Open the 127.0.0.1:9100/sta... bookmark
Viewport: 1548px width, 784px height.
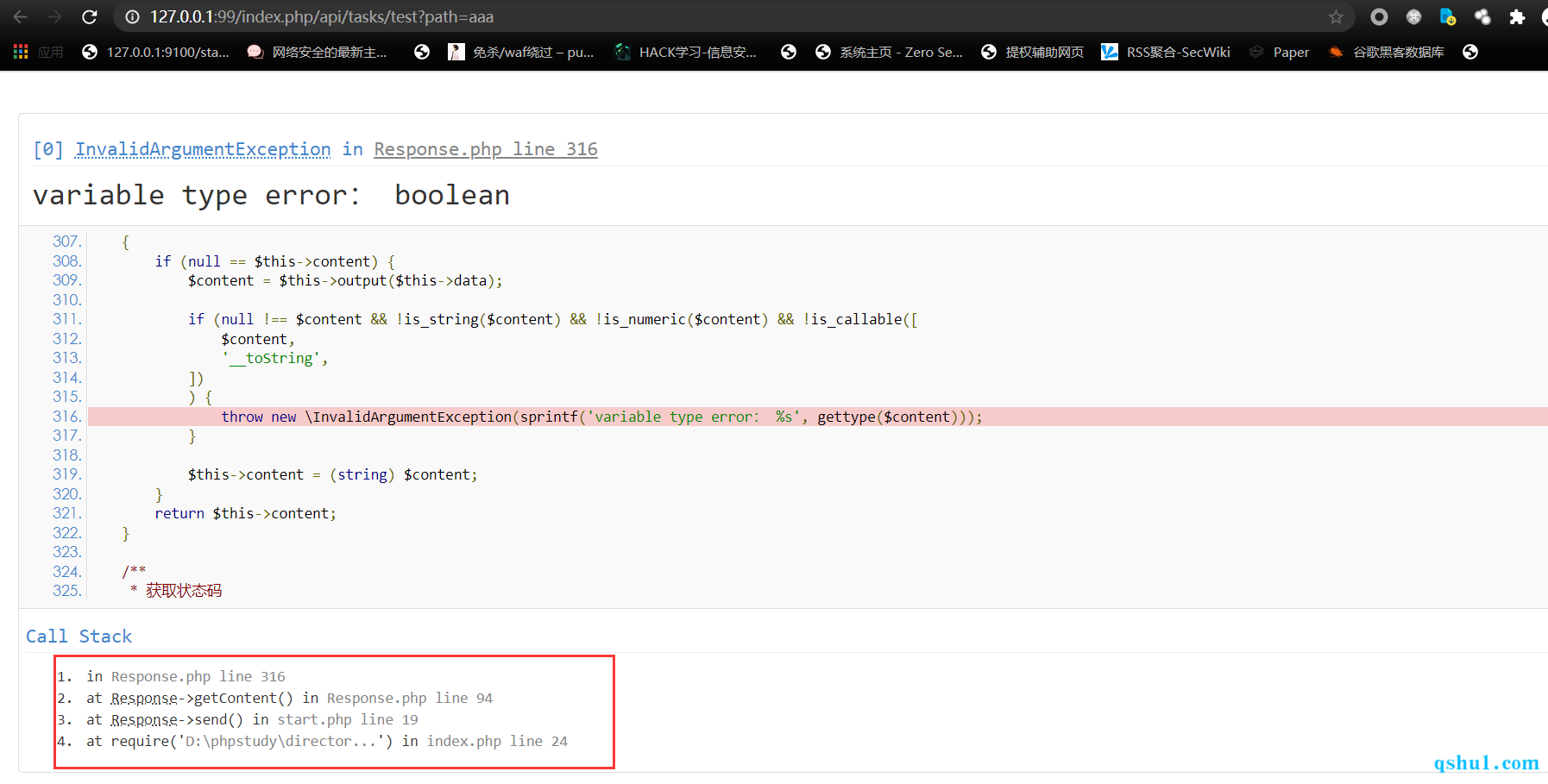[x=156, y=52]
